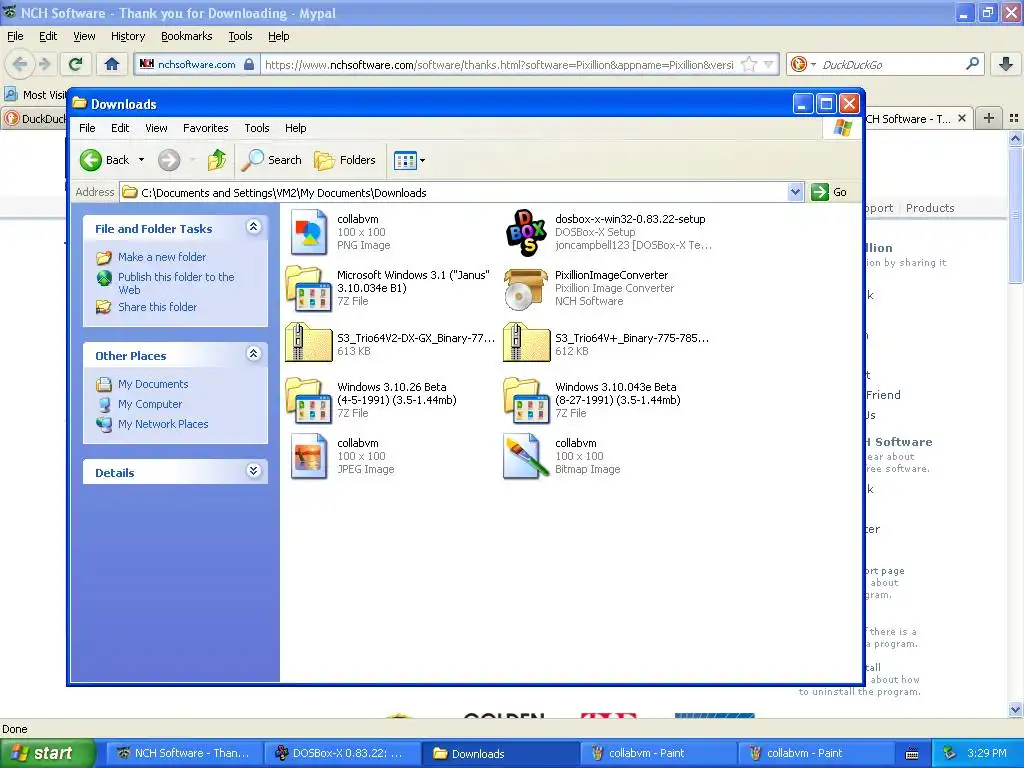Viewport: 1024px width, 768px height.
Task: Collapse the Other Places panel
Action: click(253, 354)
